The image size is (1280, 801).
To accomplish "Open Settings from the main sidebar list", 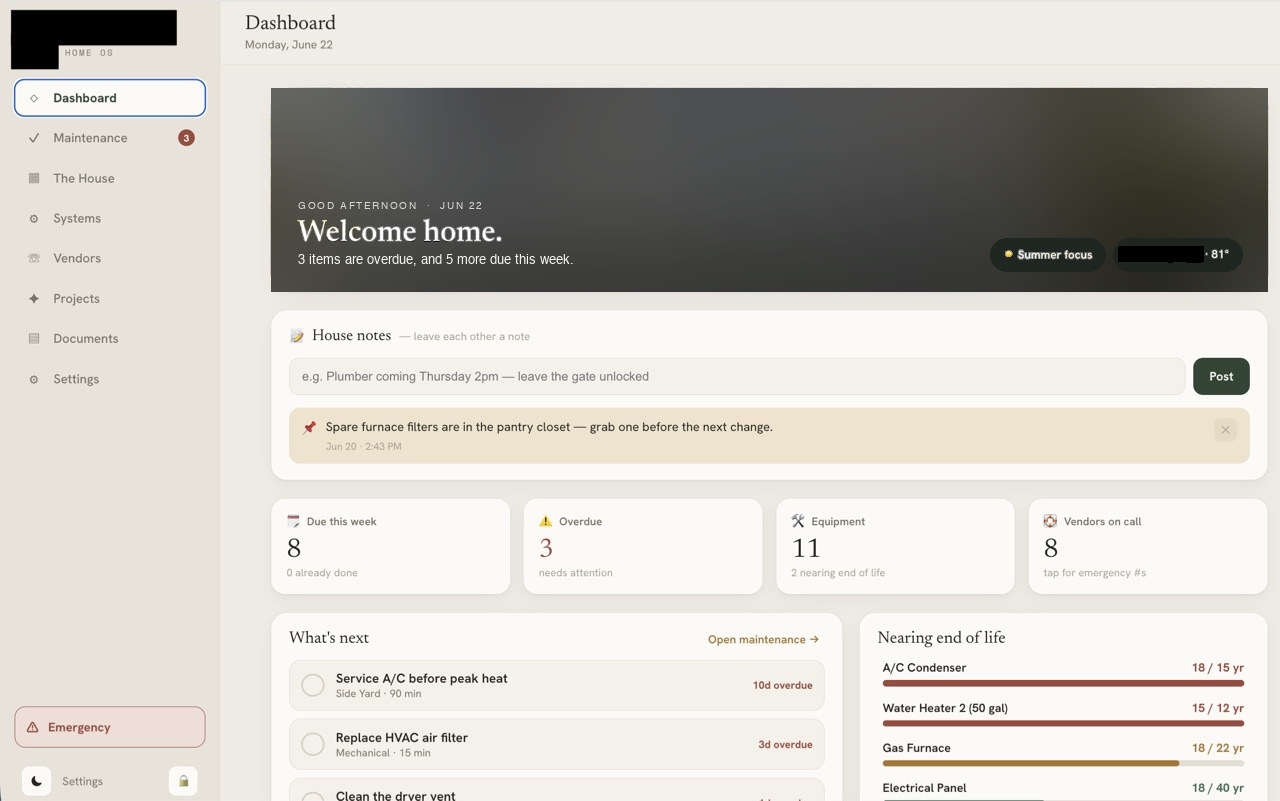I will coord(110,379).
